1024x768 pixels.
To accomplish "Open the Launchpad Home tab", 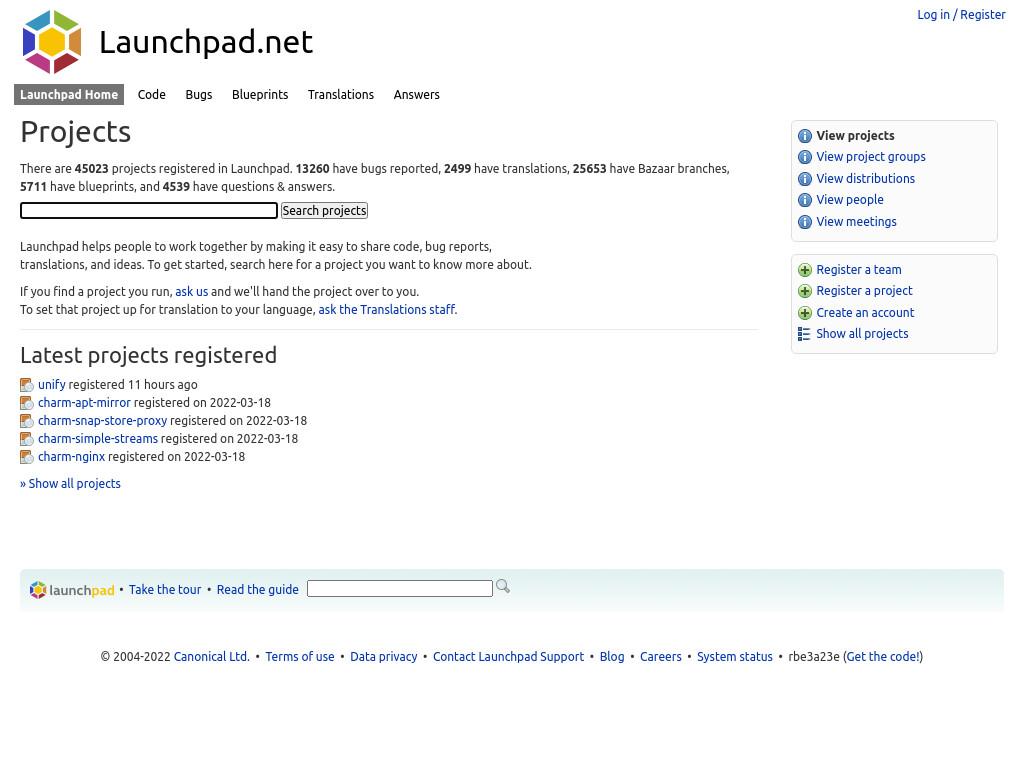I will (69, 95).
